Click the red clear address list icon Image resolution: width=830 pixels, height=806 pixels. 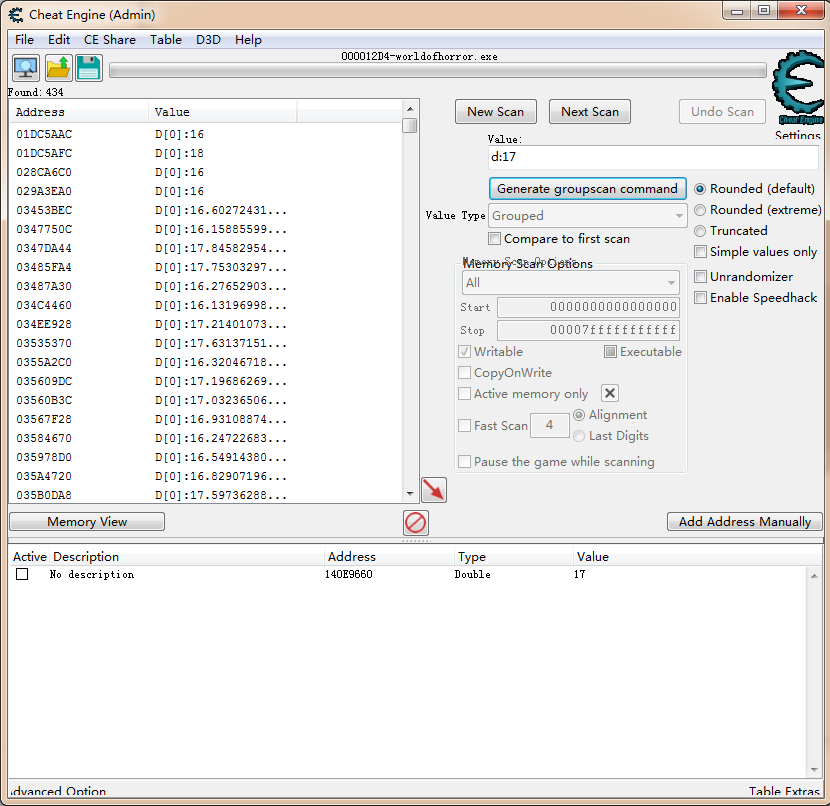click(416, 522)
